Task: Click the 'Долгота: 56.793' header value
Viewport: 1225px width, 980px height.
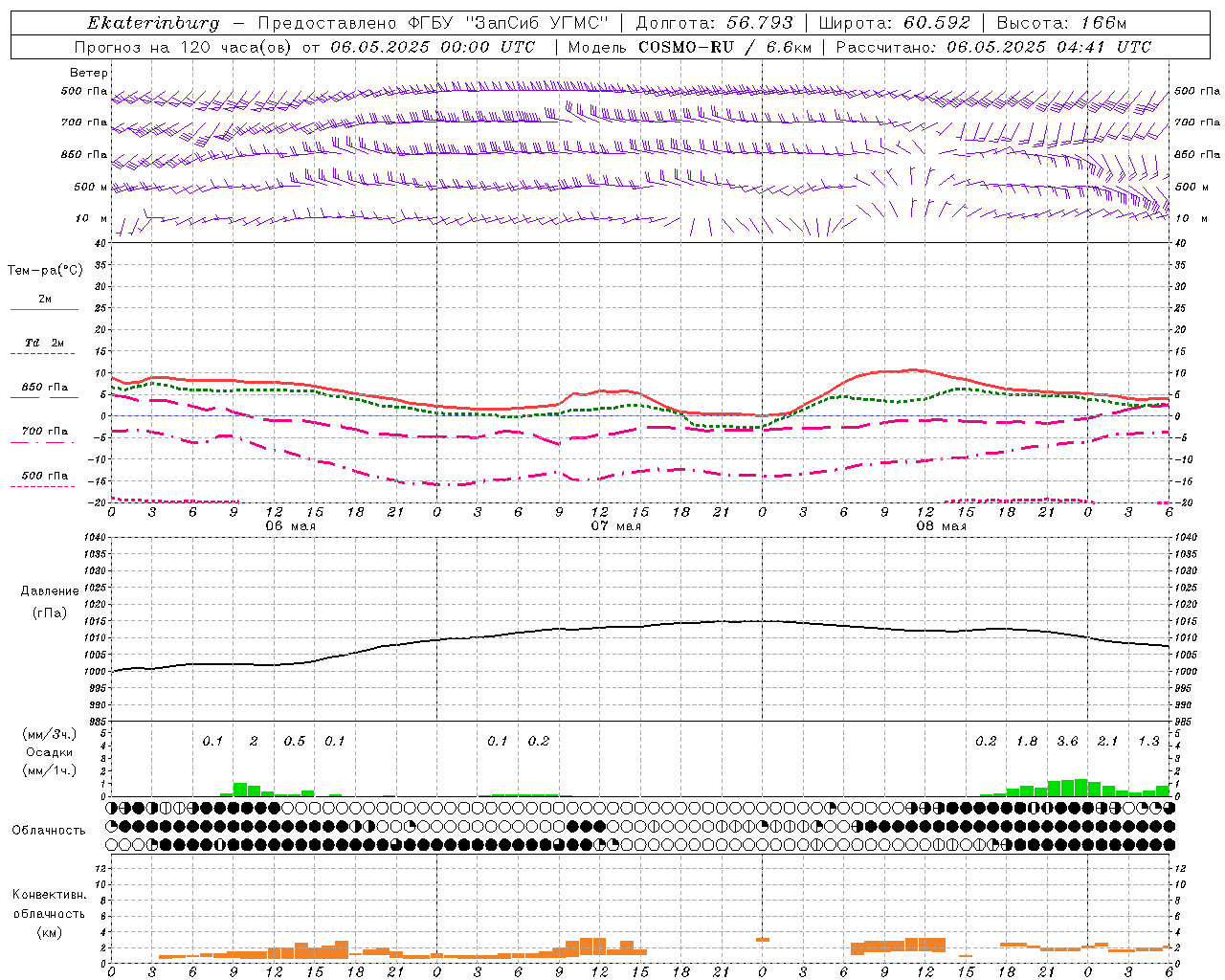Action: tap(714, 23)
